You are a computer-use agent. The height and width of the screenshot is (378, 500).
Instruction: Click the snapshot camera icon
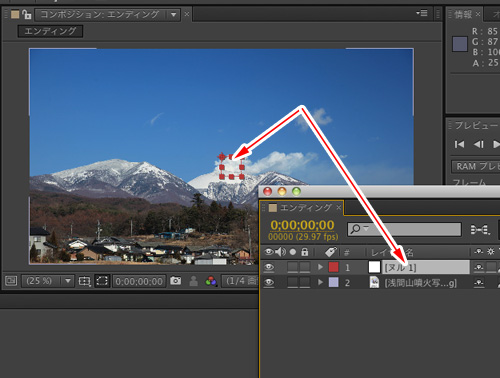tap(175, 281)
